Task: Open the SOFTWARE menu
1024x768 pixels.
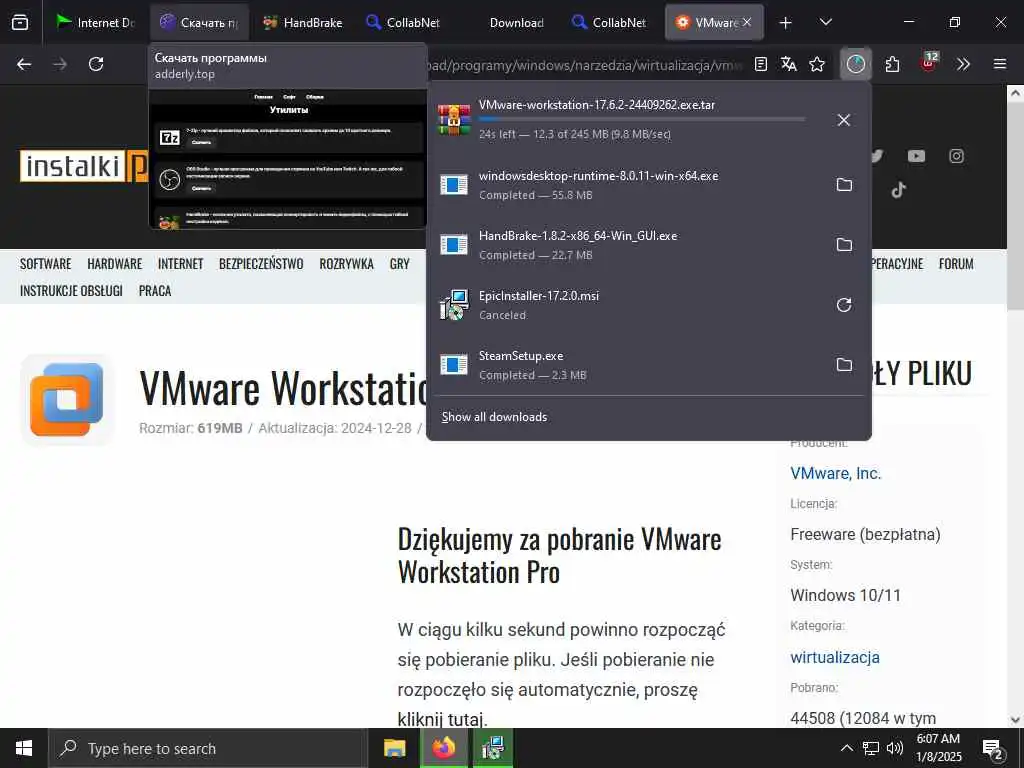Action: click(x=46, y=264)
